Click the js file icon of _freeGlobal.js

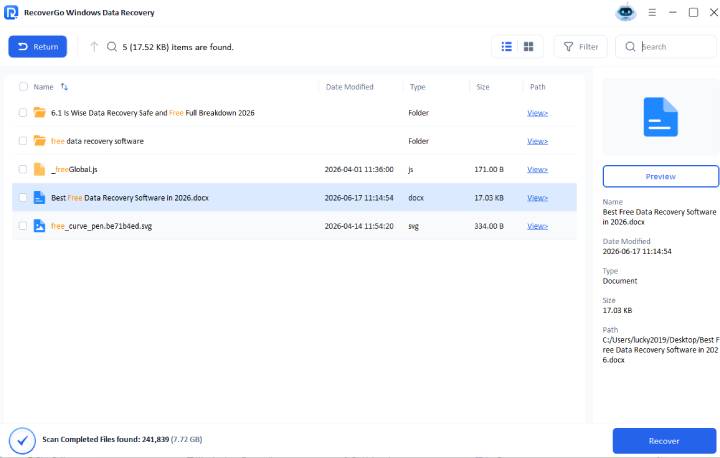(x=39, y=169)
